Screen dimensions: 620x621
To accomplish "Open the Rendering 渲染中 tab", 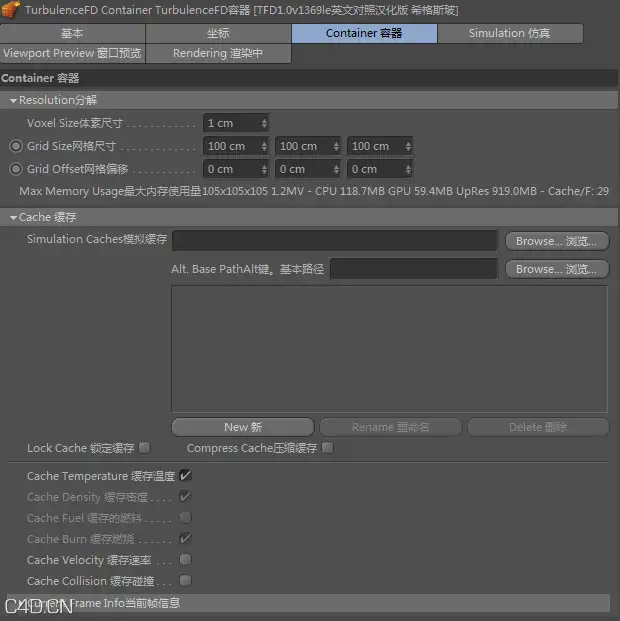I will (218, 53).
